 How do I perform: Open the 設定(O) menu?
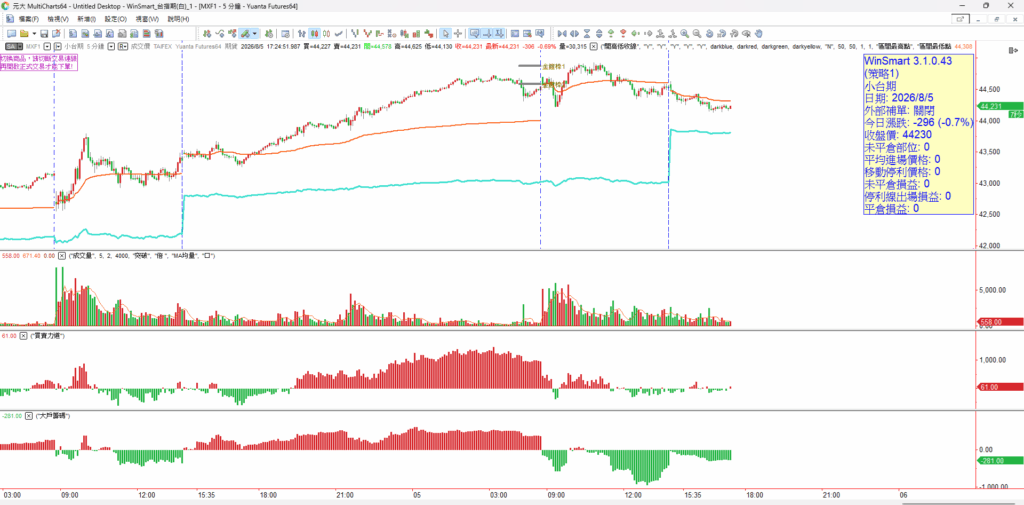pyautogui.click(x=116, y=19)
